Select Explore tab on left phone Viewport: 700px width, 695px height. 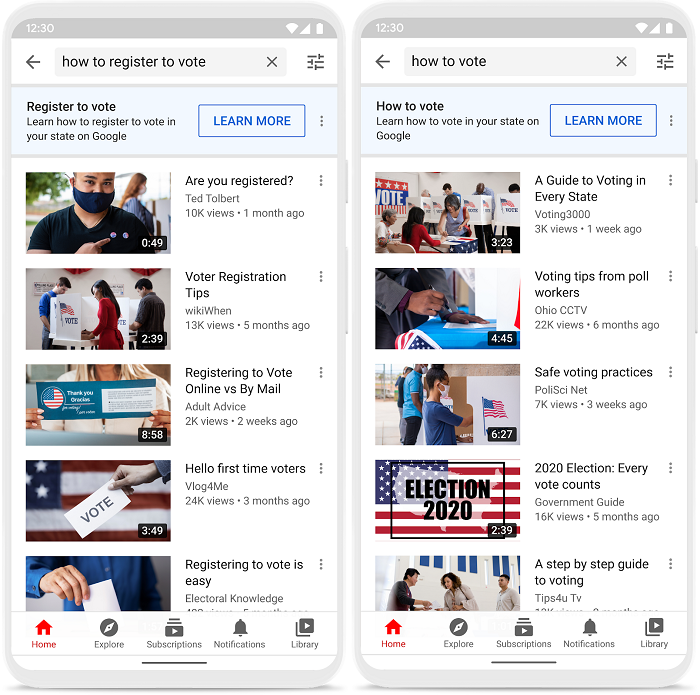coord(109,634)
